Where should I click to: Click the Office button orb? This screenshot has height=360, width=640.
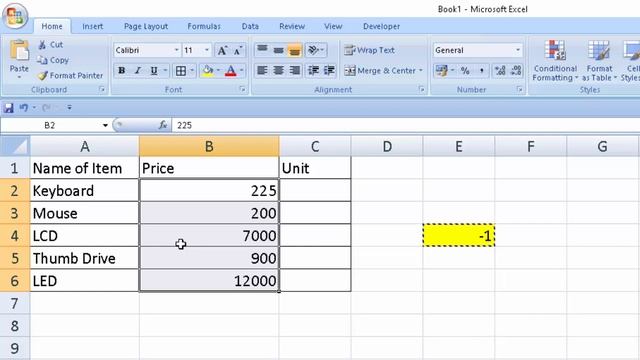pyautogui.click(x=15, y=16)
